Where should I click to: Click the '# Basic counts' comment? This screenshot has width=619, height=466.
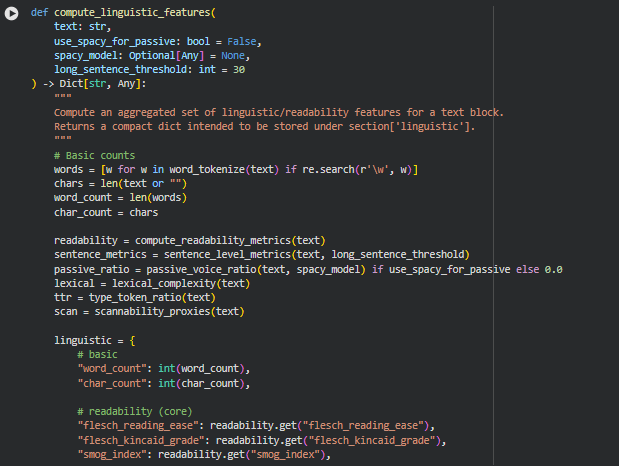(x=93, y=156)
